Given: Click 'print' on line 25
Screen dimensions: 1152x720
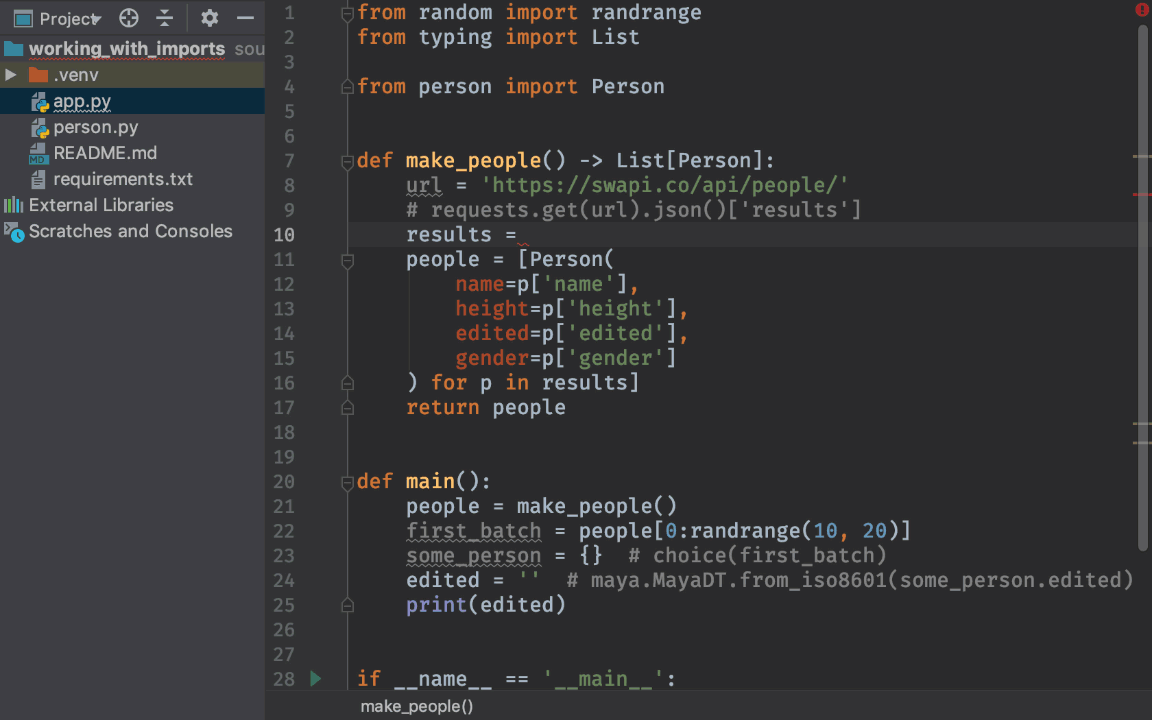Looking at the screenshot, I should pyautogui.click(x=436, y=605).
